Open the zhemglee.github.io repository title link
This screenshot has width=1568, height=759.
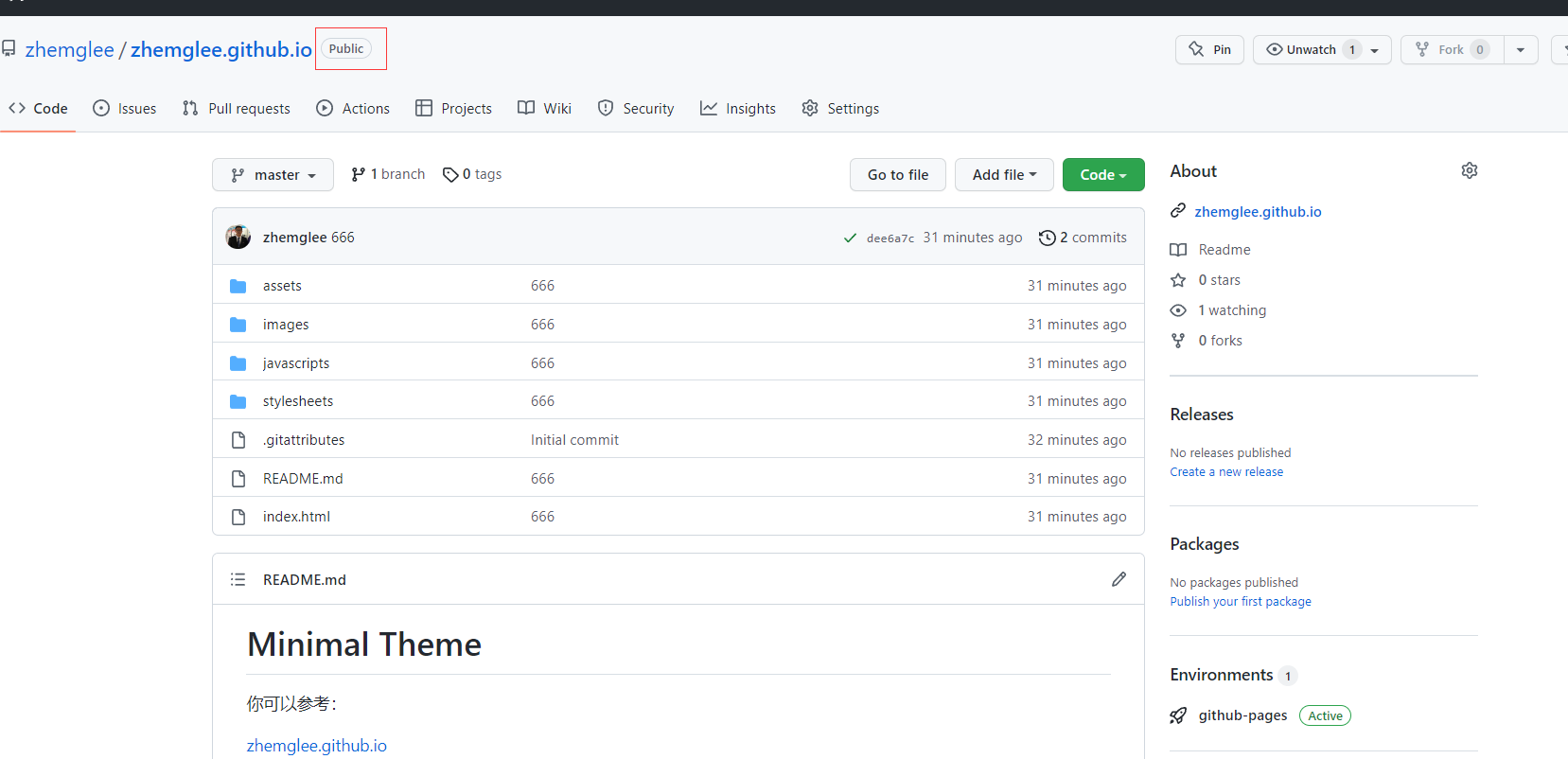click(x=221, y=49)
